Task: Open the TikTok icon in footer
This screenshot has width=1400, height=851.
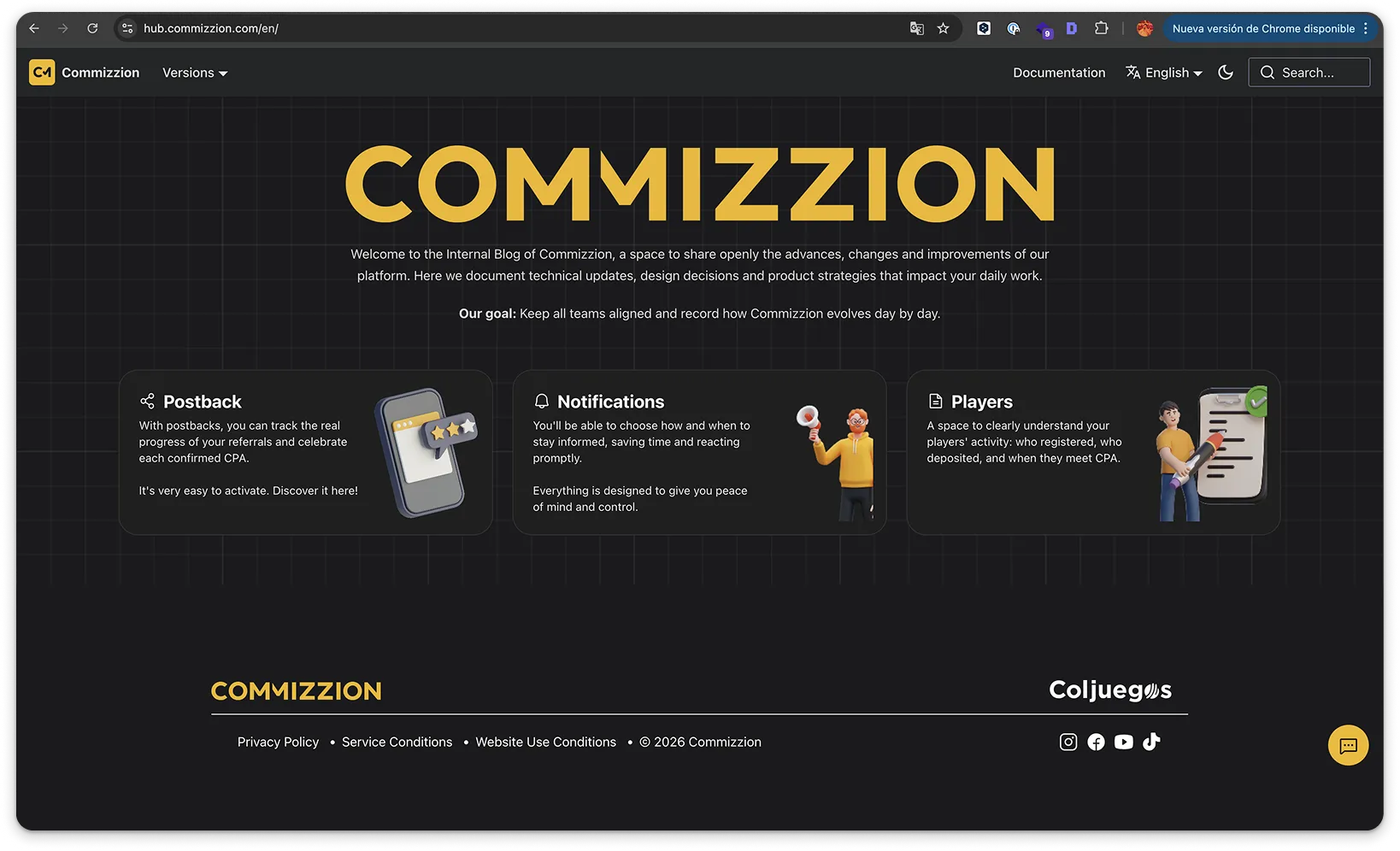Action: click(x=1151, y=742)
